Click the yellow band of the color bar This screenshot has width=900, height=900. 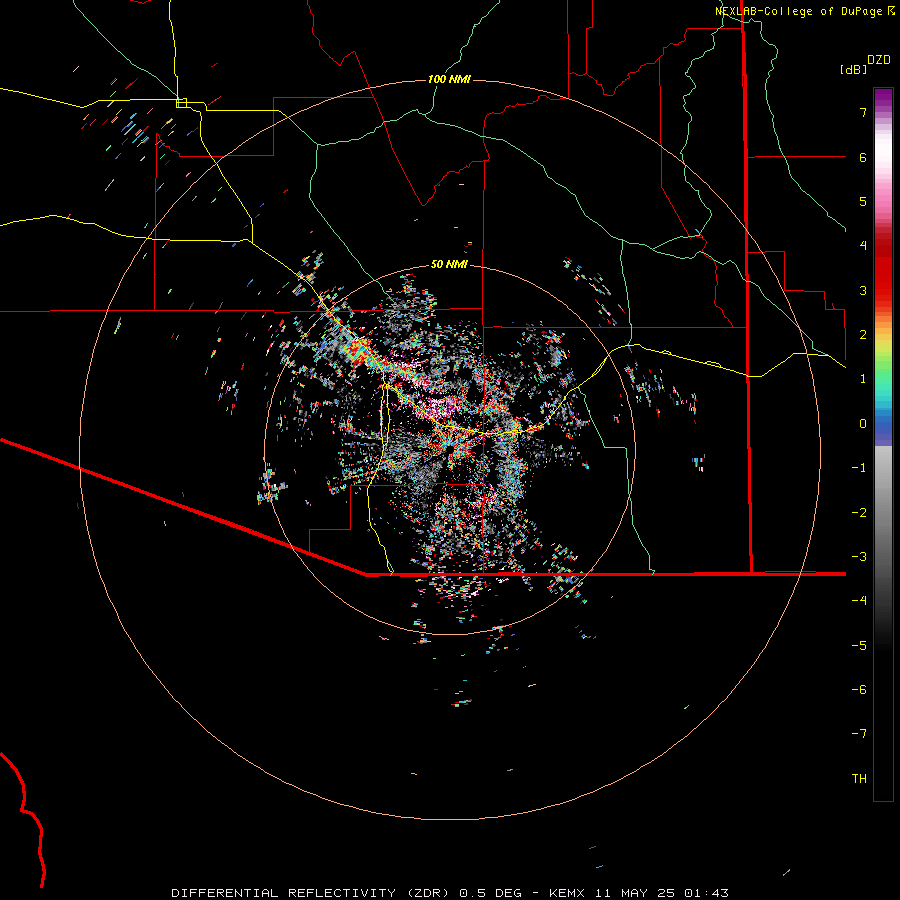(x=883, y=343)
